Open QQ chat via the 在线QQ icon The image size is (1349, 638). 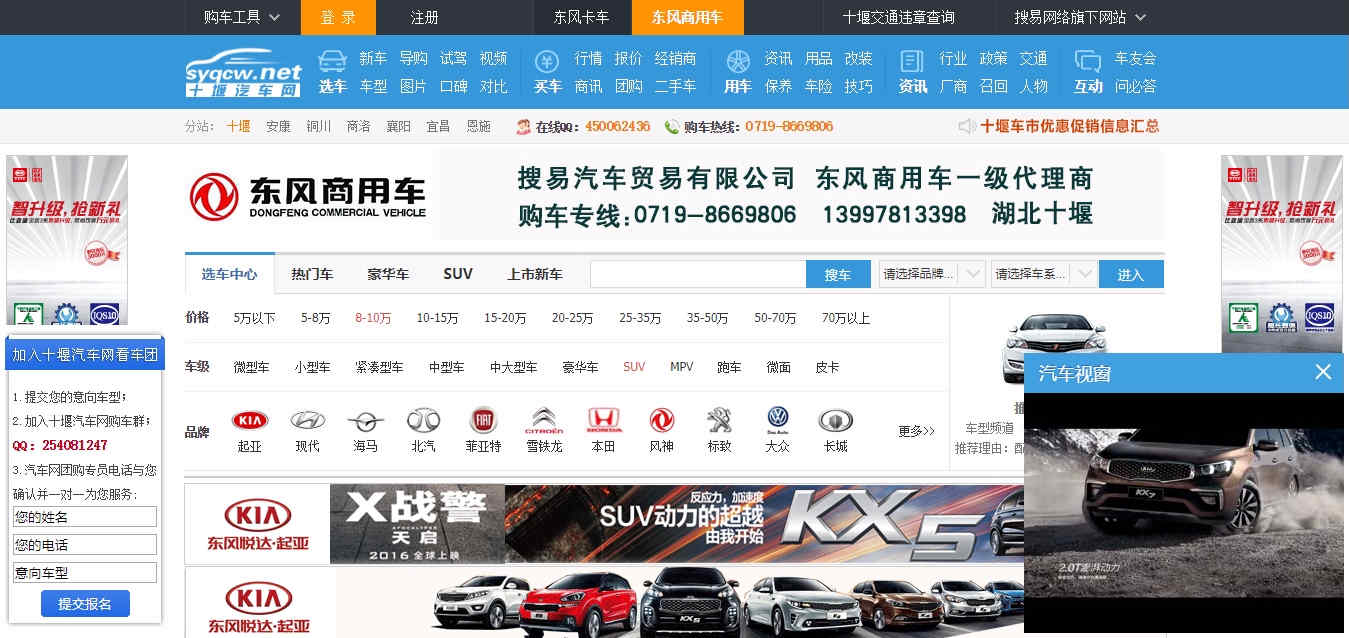(x=523, y=127)
